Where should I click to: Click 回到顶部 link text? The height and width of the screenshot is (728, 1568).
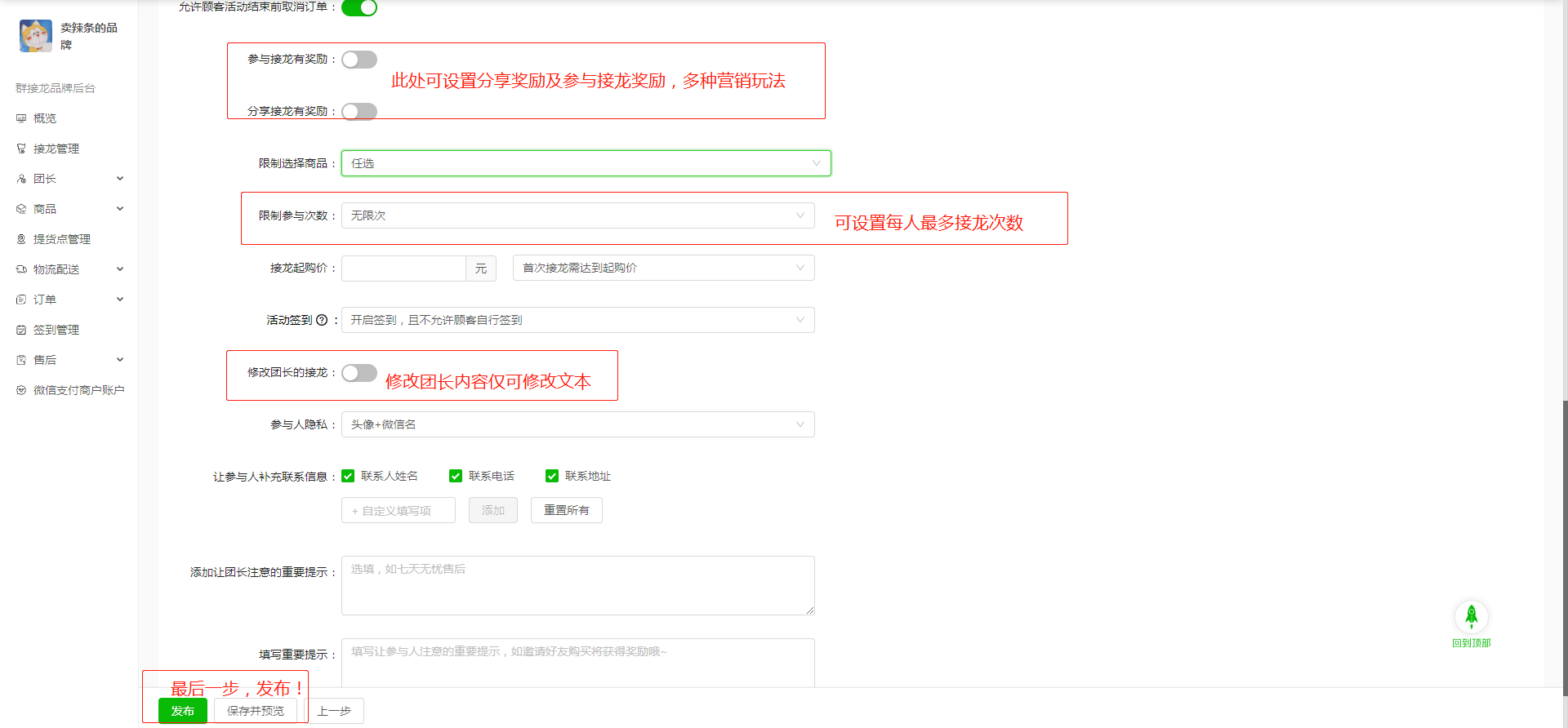pos(1472,643)
